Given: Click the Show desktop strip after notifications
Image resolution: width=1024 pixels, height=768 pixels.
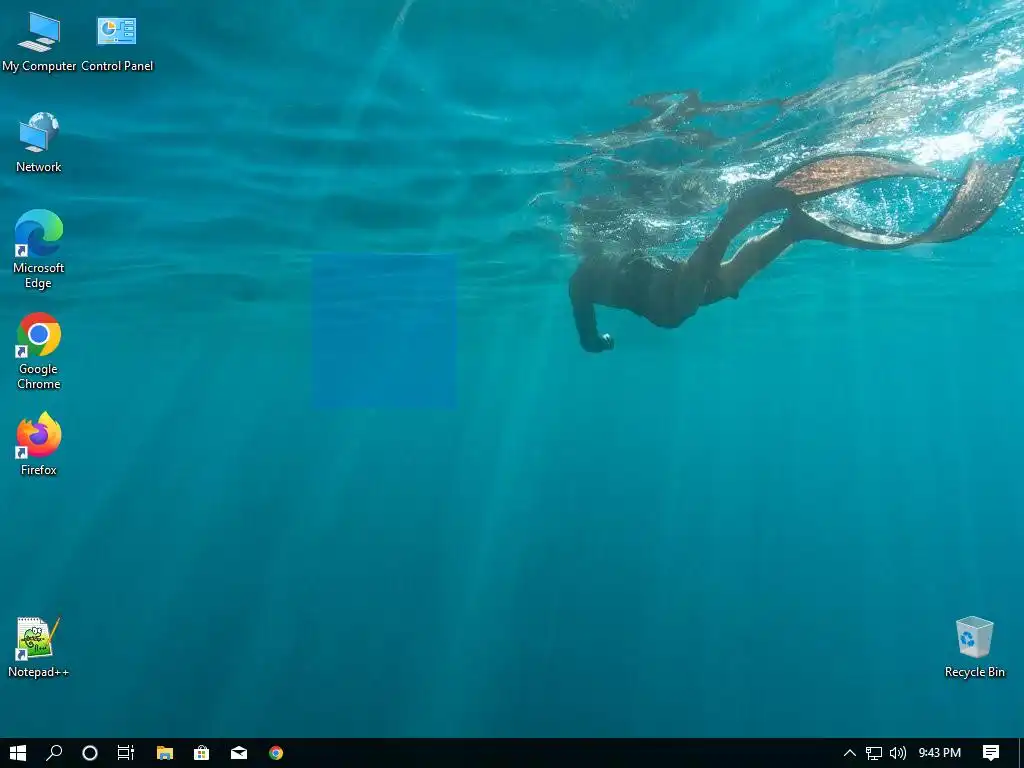Looking at the screenshot, I should point(1021,753).
